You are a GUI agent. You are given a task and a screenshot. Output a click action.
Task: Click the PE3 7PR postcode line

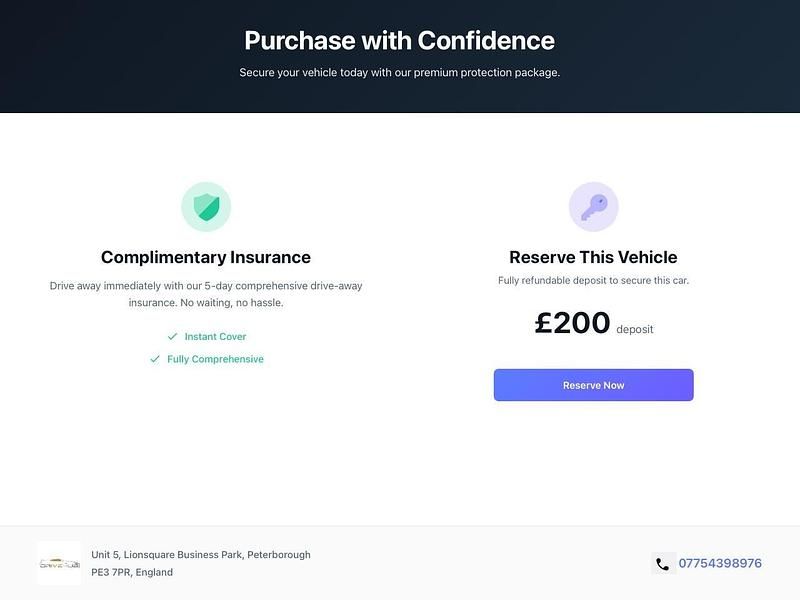132,573
